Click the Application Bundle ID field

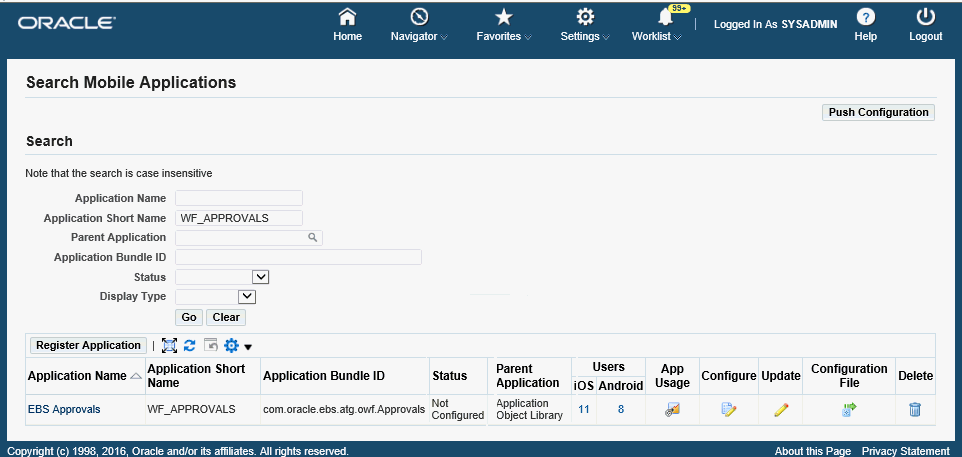tap(298, 257)
